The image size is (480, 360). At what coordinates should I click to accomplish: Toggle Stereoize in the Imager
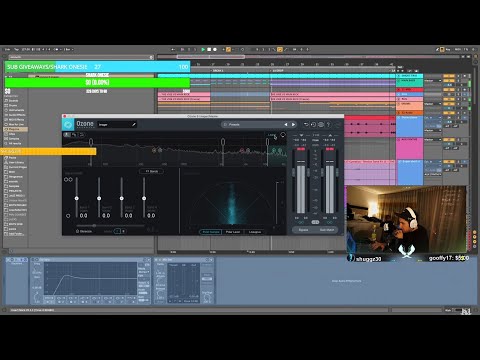(84, 231)
